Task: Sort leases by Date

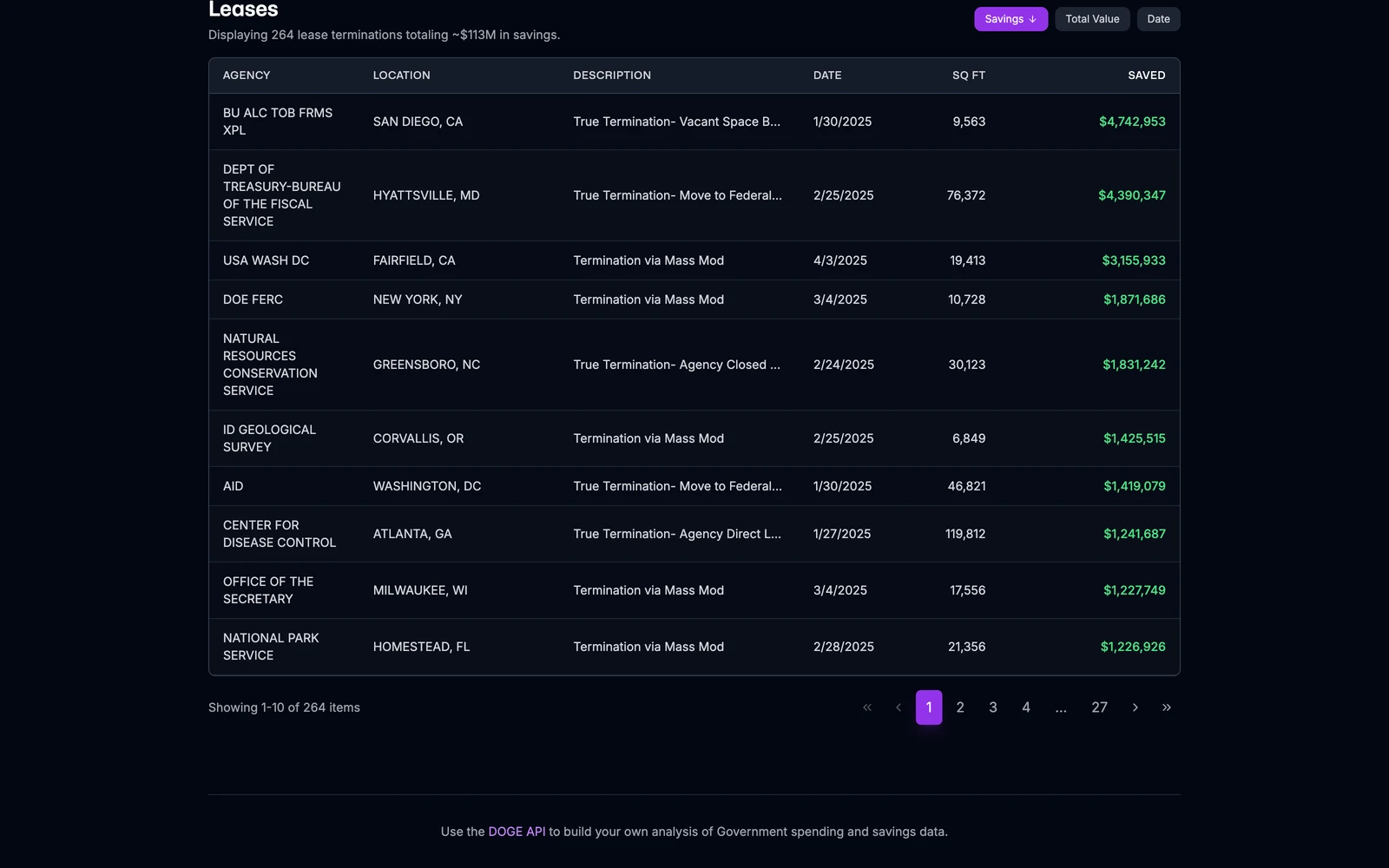Action: [x=1158, y=19]
